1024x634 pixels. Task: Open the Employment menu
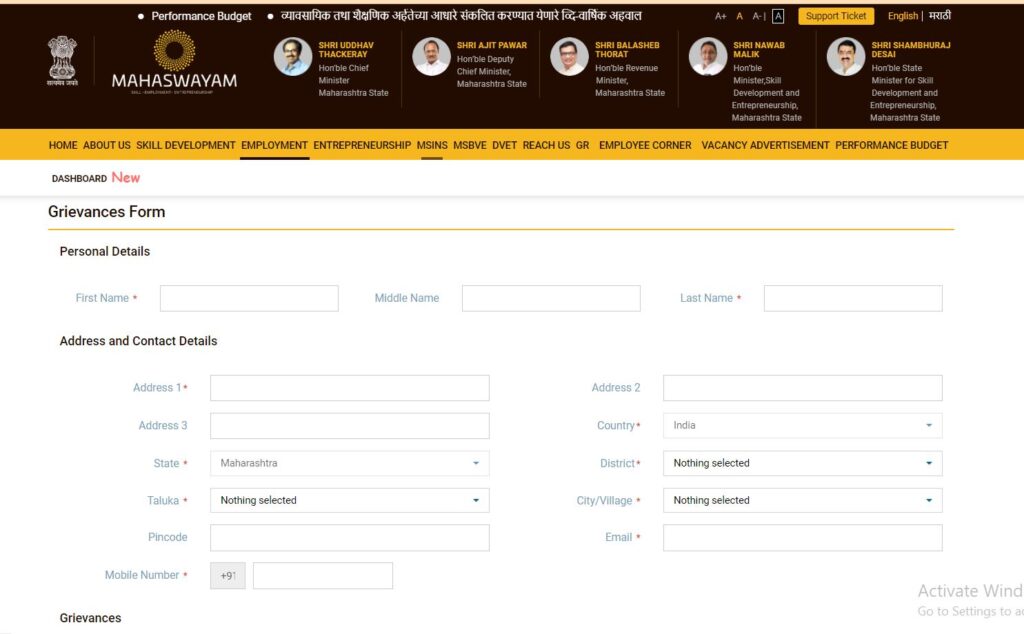point(274,145)
